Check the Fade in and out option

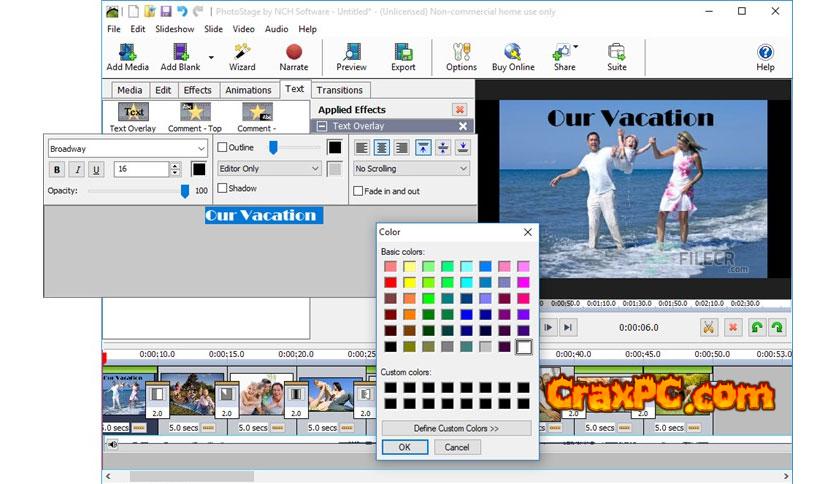click(x=360, y=191)
